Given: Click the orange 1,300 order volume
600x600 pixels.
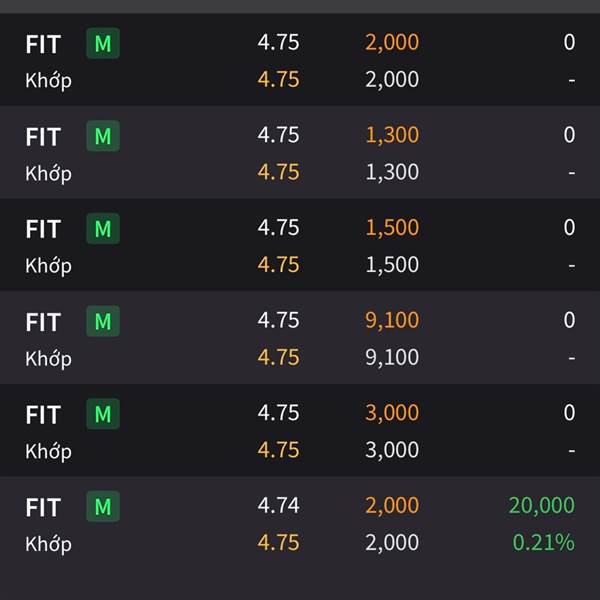Looking at the screenshot, I should [392, 135].
